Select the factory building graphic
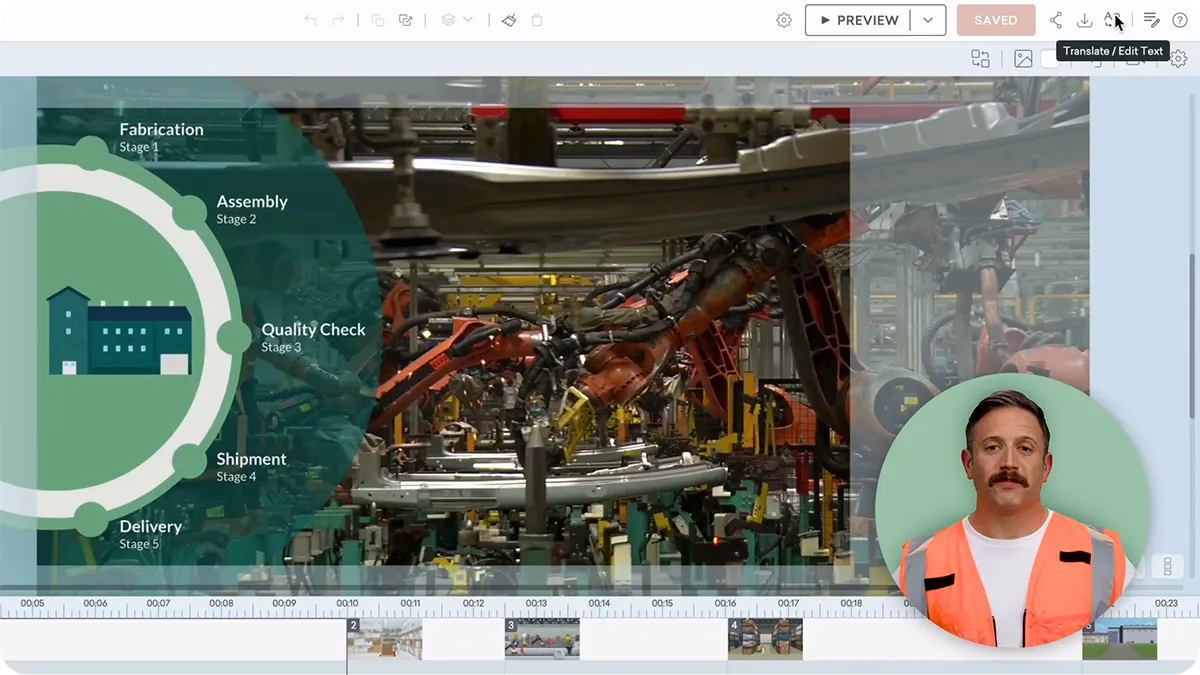Image resolution: width=1200 pixels, height=675 pixels. coord(119,331)
